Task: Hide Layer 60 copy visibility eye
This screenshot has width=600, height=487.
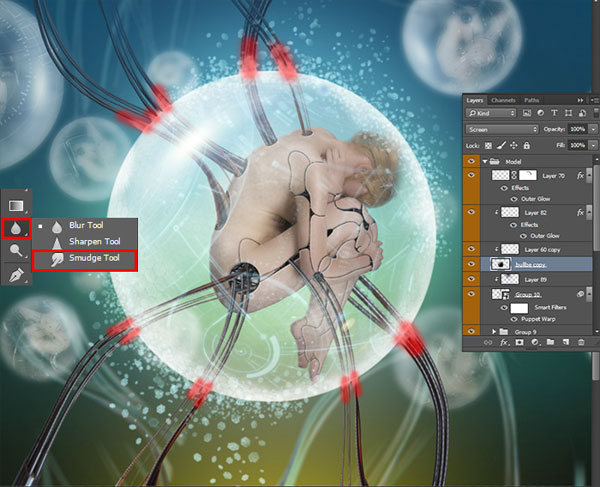Action: point(471,249)
